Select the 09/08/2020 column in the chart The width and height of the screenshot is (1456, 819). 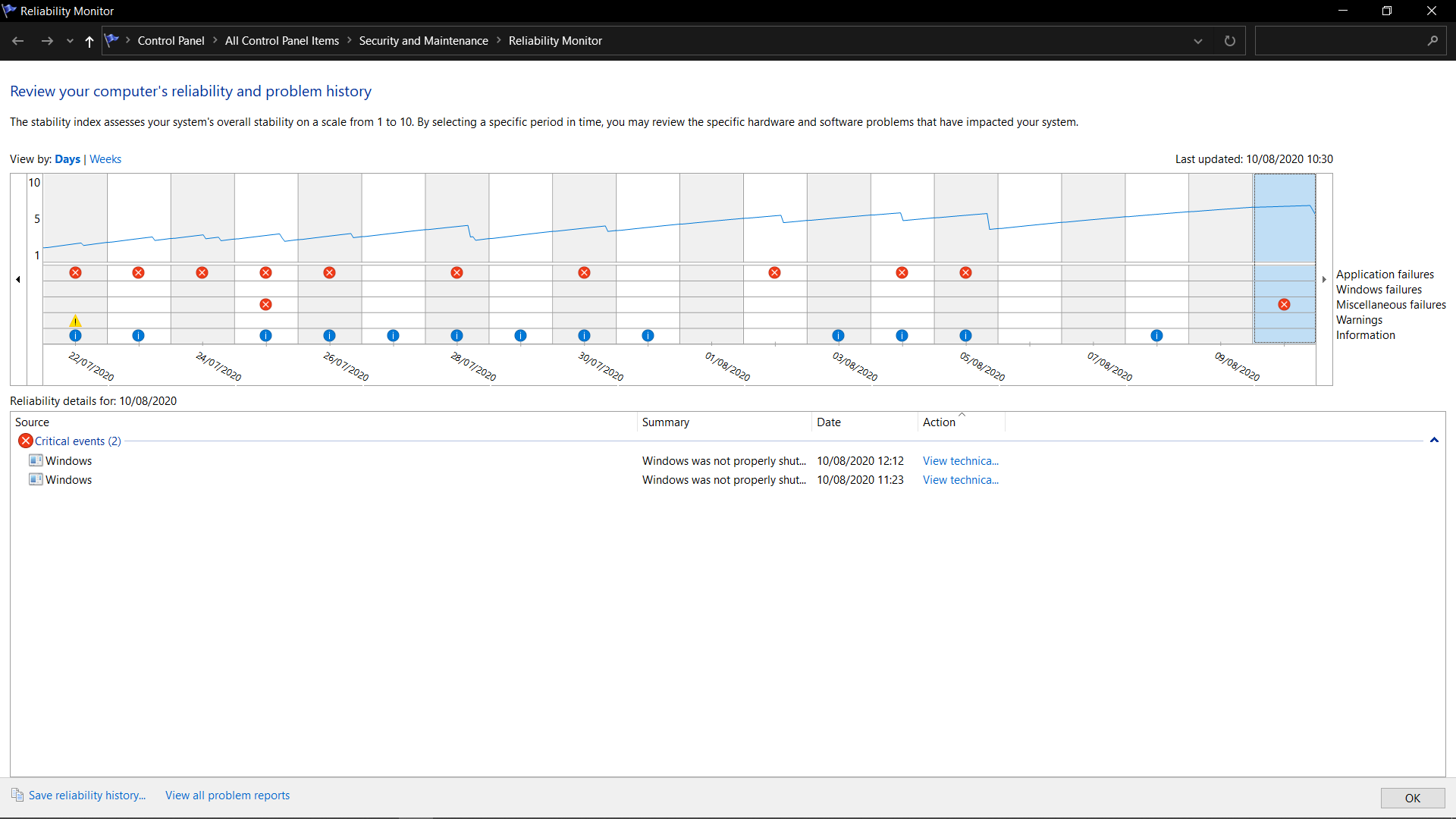(x=1221, y=259)
